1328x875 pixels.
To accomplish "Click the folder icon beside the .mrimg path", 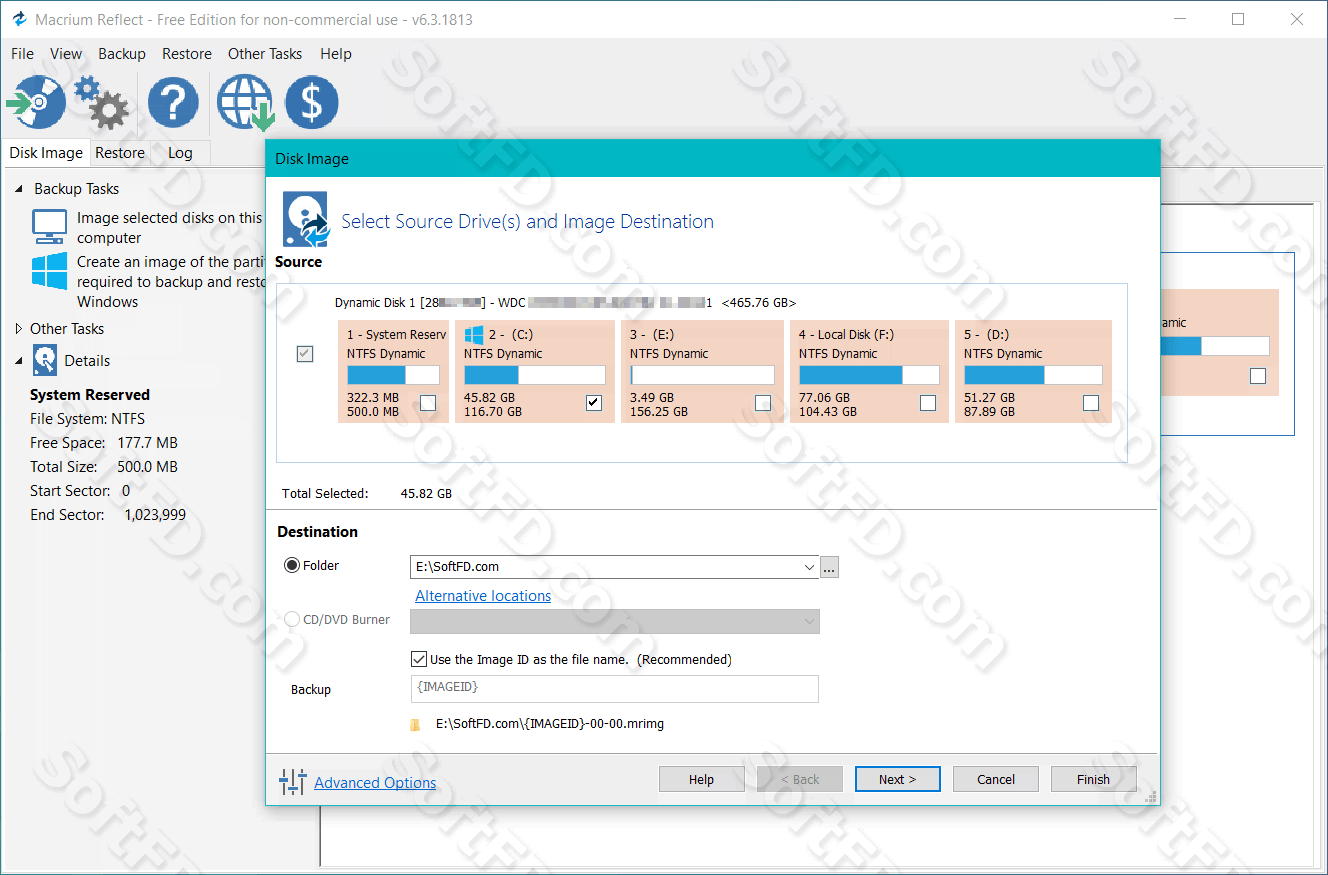I will [x=415, y=724].
